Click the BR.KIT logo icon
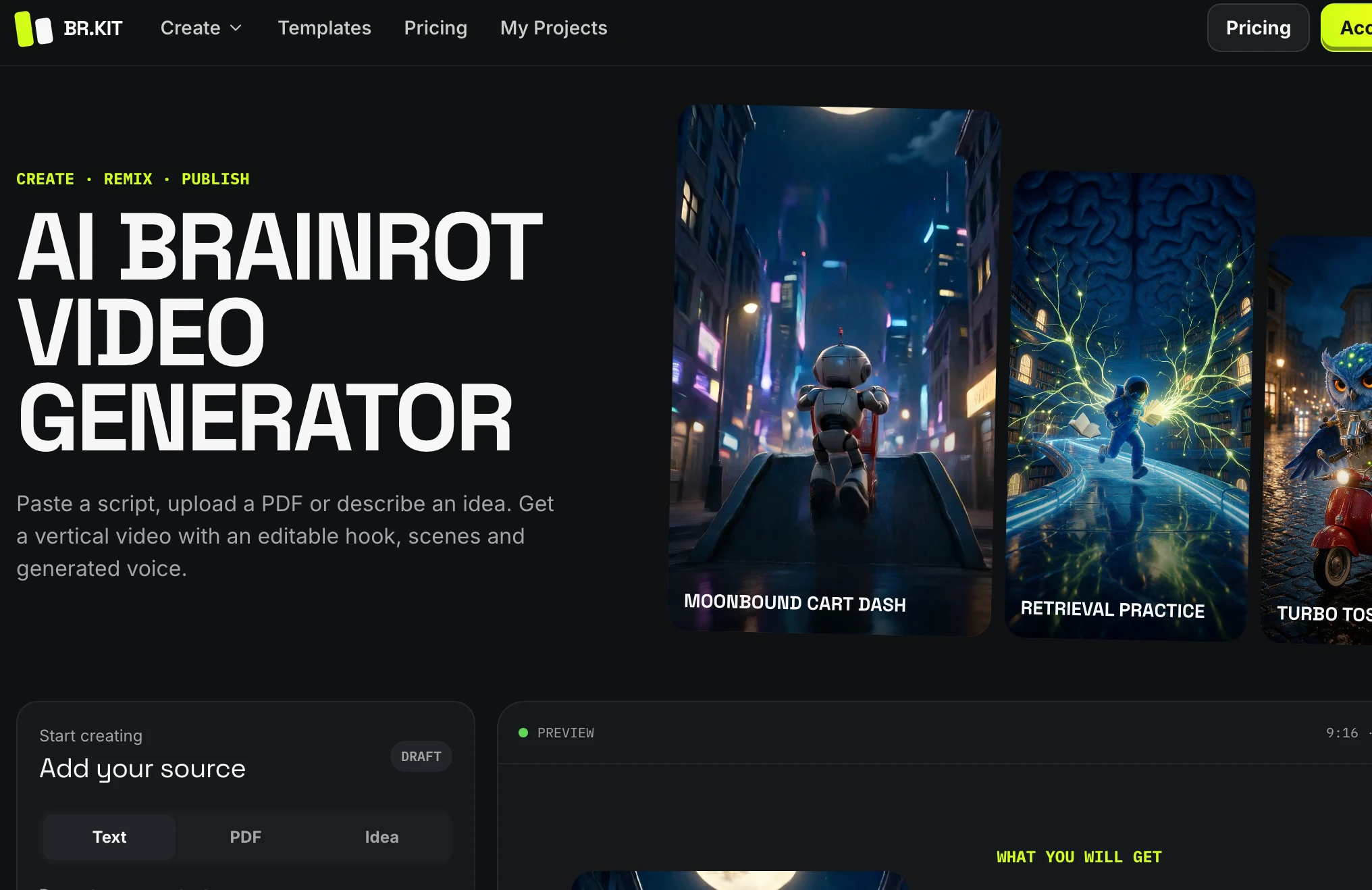 tap(34, 28)
